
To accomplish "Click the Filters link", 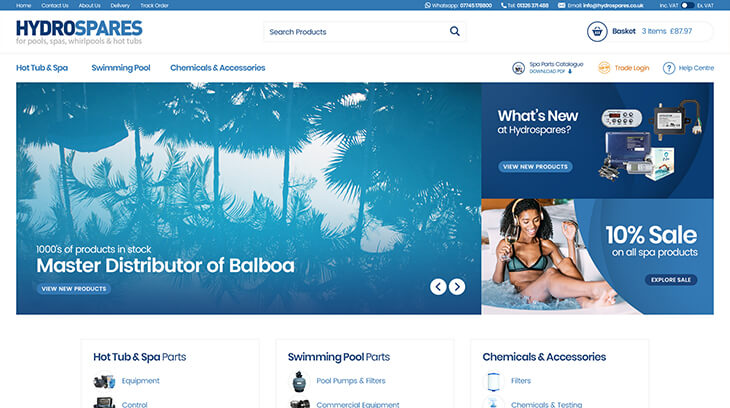I will (x=521, y=381).
